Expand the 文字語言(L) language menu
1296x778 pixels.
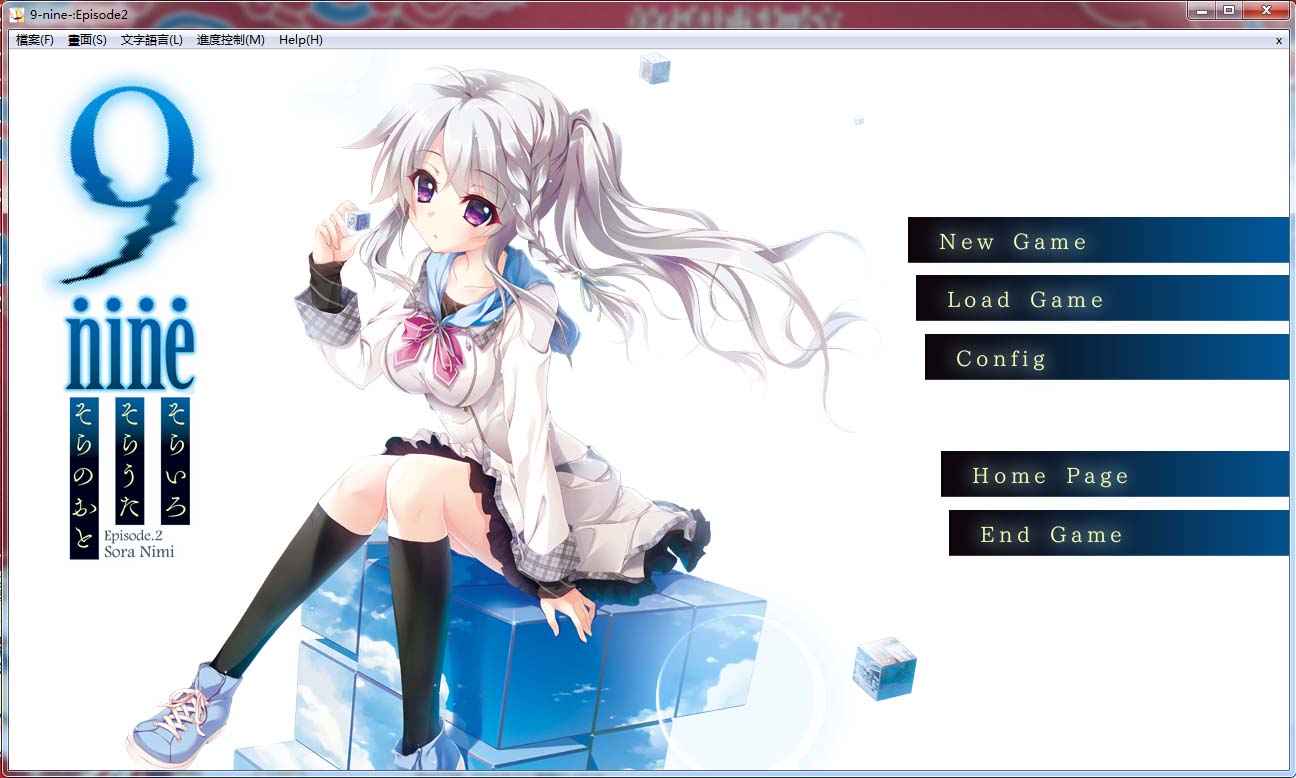coord(151,40)
